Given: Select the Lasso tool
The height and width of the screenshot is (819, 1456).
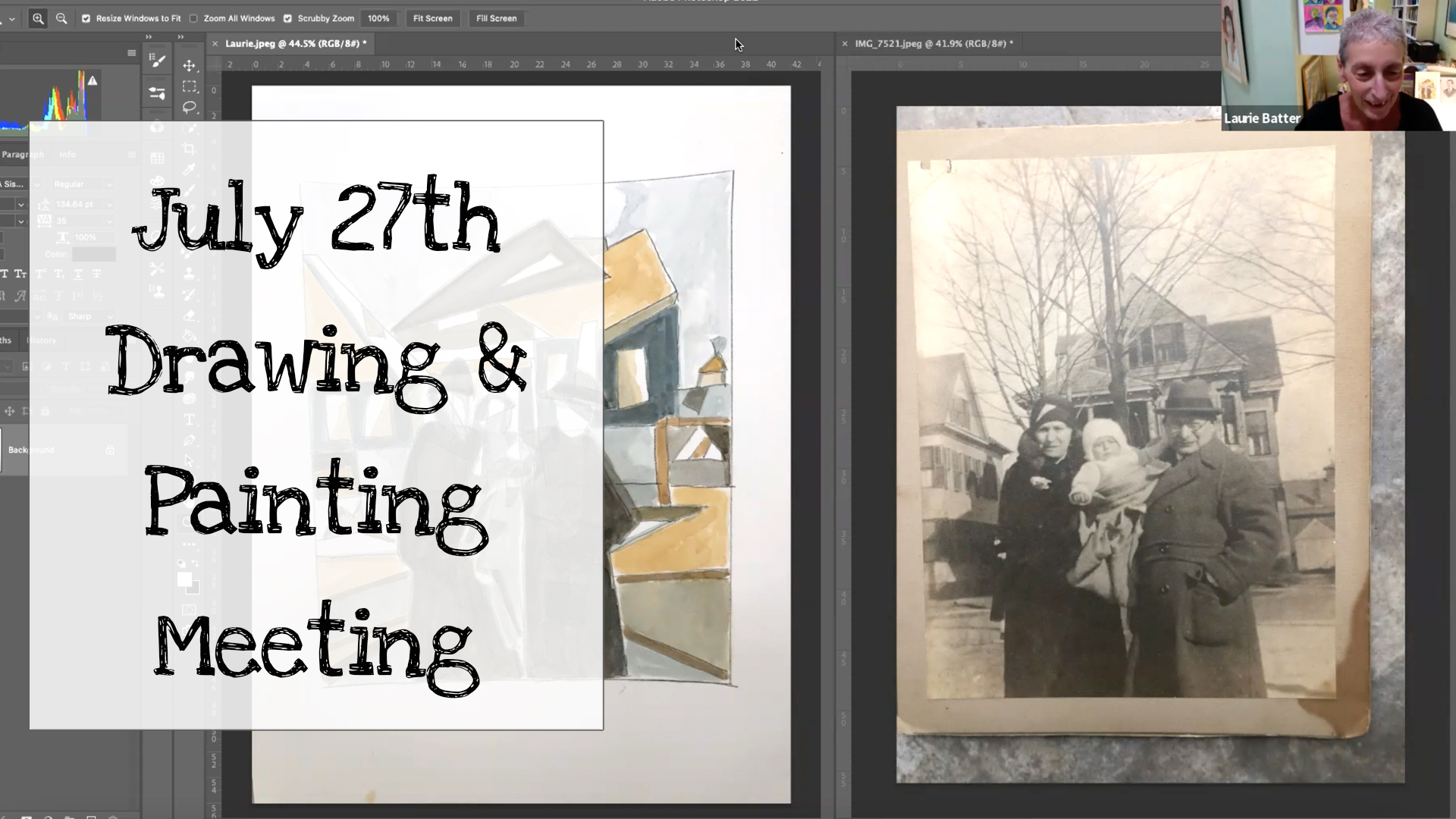Looking at the screenshot, I should pos(190,107).
